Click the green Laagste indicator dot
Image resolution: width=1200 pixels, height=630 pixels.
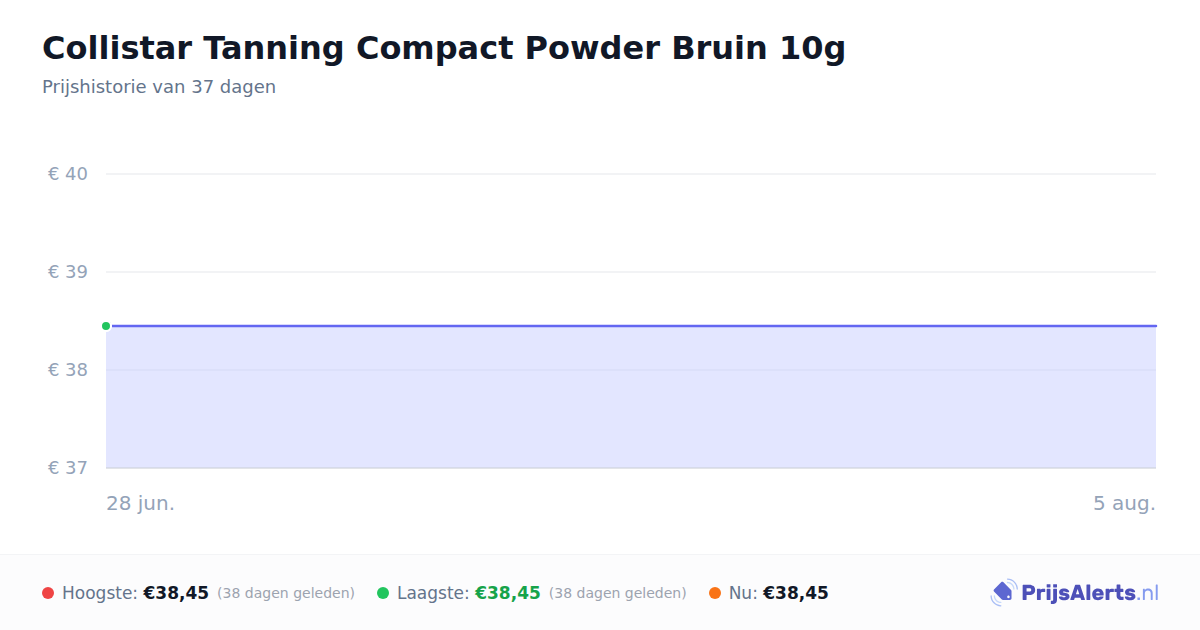pyautogui.click(x=383, y=593)
